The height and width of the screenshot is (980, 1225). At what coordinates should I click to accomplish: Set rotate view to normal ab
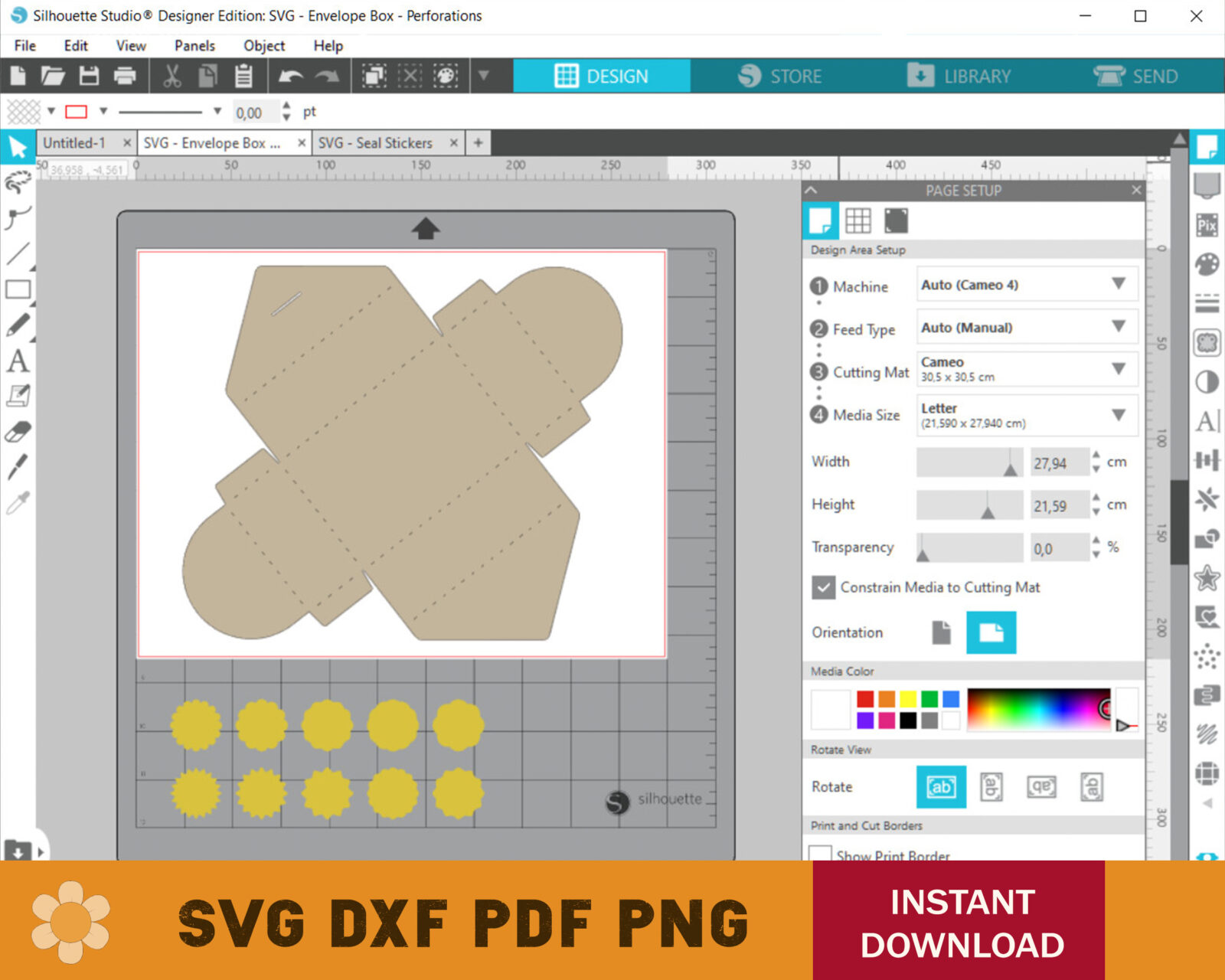click(941, 786)
